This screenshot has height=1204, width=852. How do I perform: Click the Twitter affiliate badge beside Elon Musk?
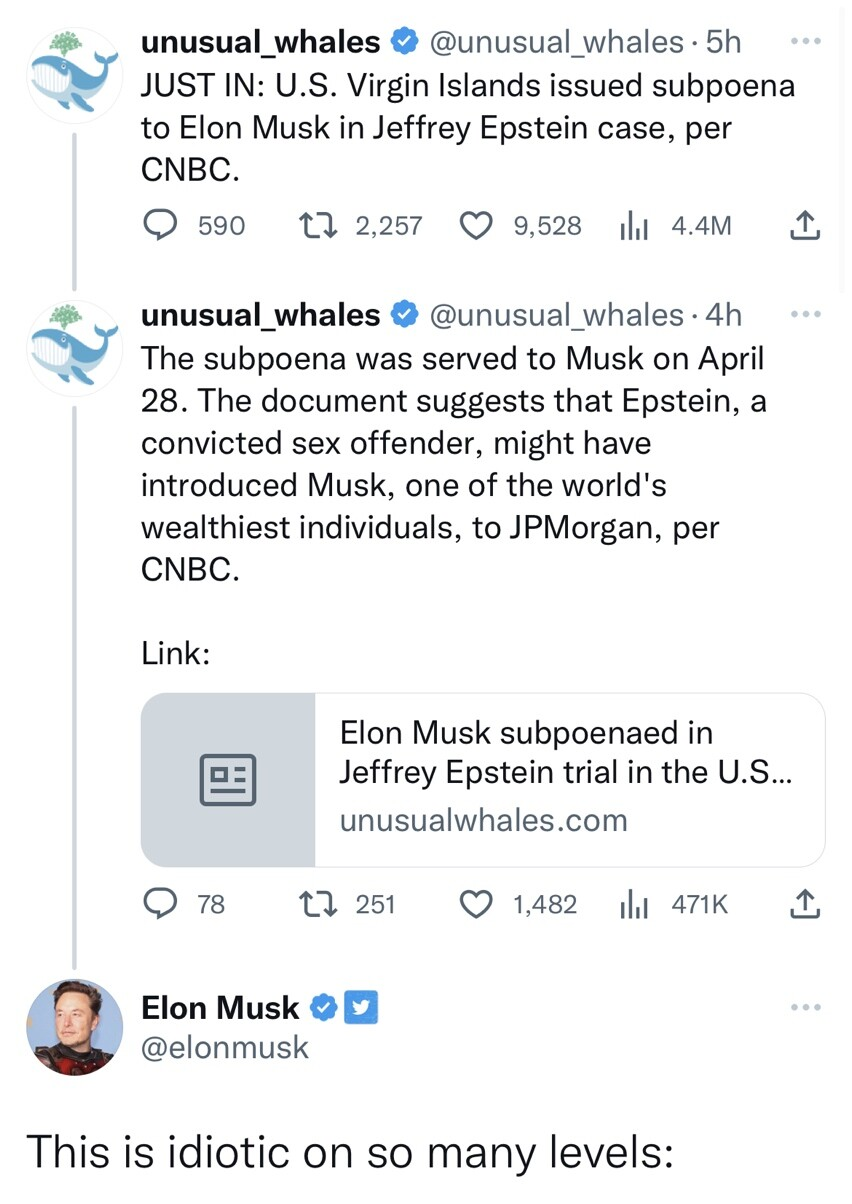(x=361, y=1008)
